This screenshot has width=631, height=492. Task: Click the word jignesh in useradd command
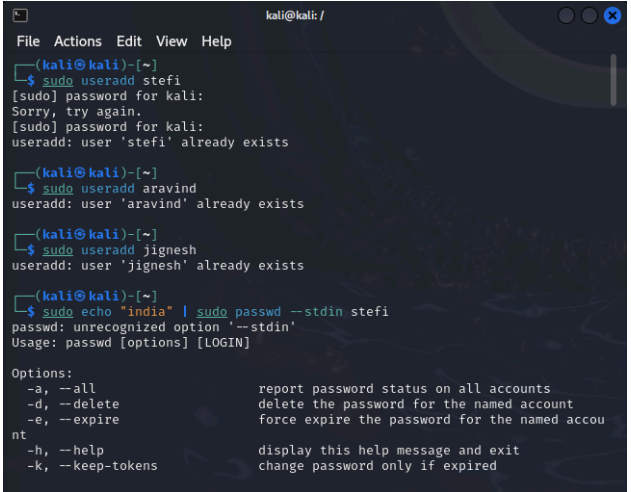[169, 250]
